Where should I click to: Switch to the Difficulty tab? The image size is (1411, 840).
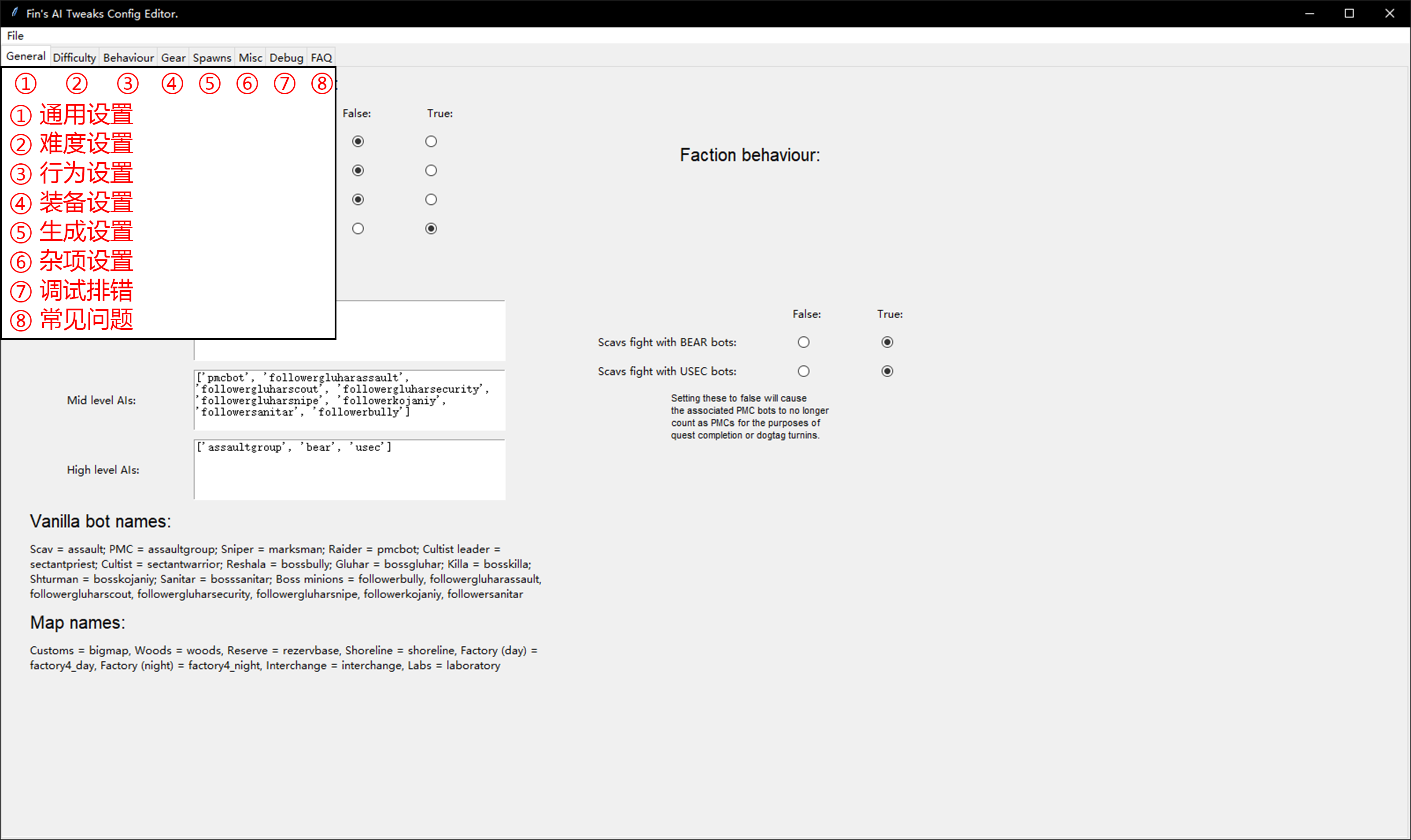pos(74,58)
